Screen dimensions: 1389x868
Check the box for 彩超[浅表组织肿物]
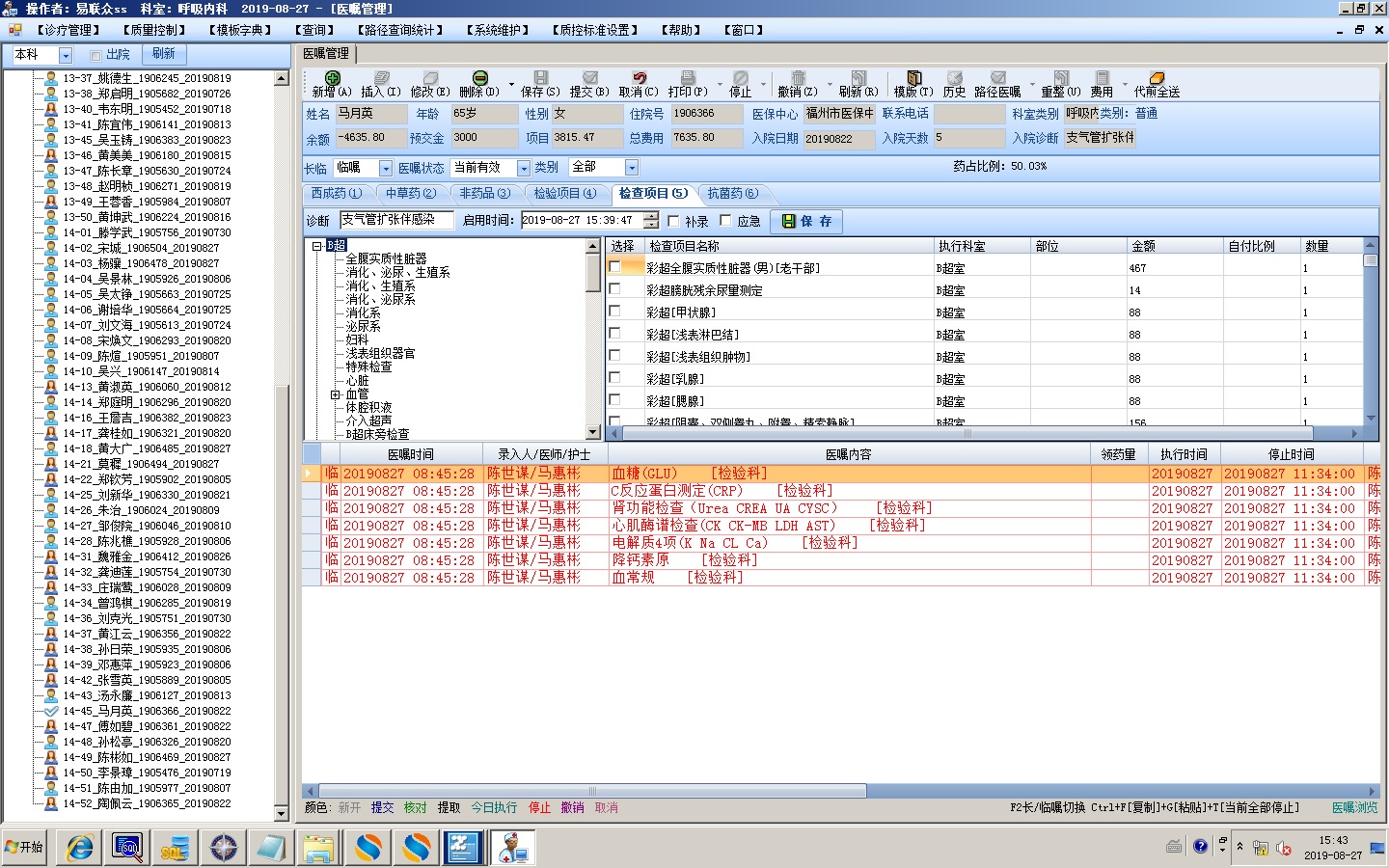(614, 355)
